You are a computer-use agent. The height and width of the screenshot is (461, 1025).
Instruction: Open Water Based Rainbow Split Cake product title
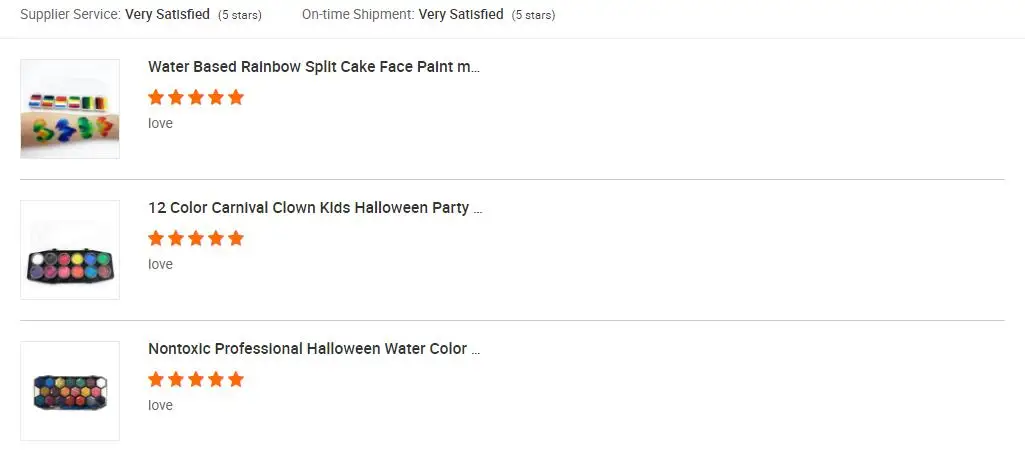(x=314, y=67)
